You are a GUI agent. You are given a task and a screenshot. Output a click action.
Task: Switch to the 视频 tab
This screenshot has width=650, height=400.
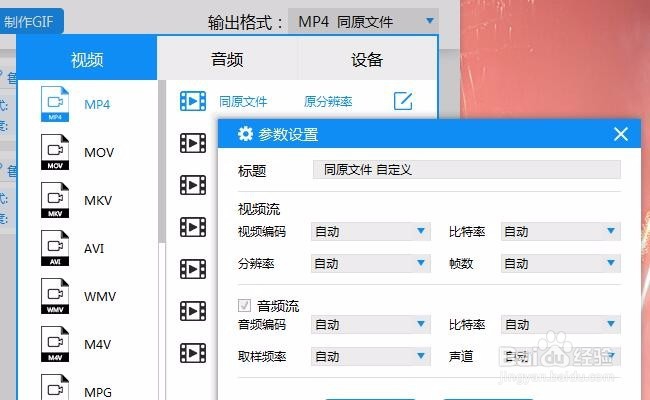click(87, 59)
